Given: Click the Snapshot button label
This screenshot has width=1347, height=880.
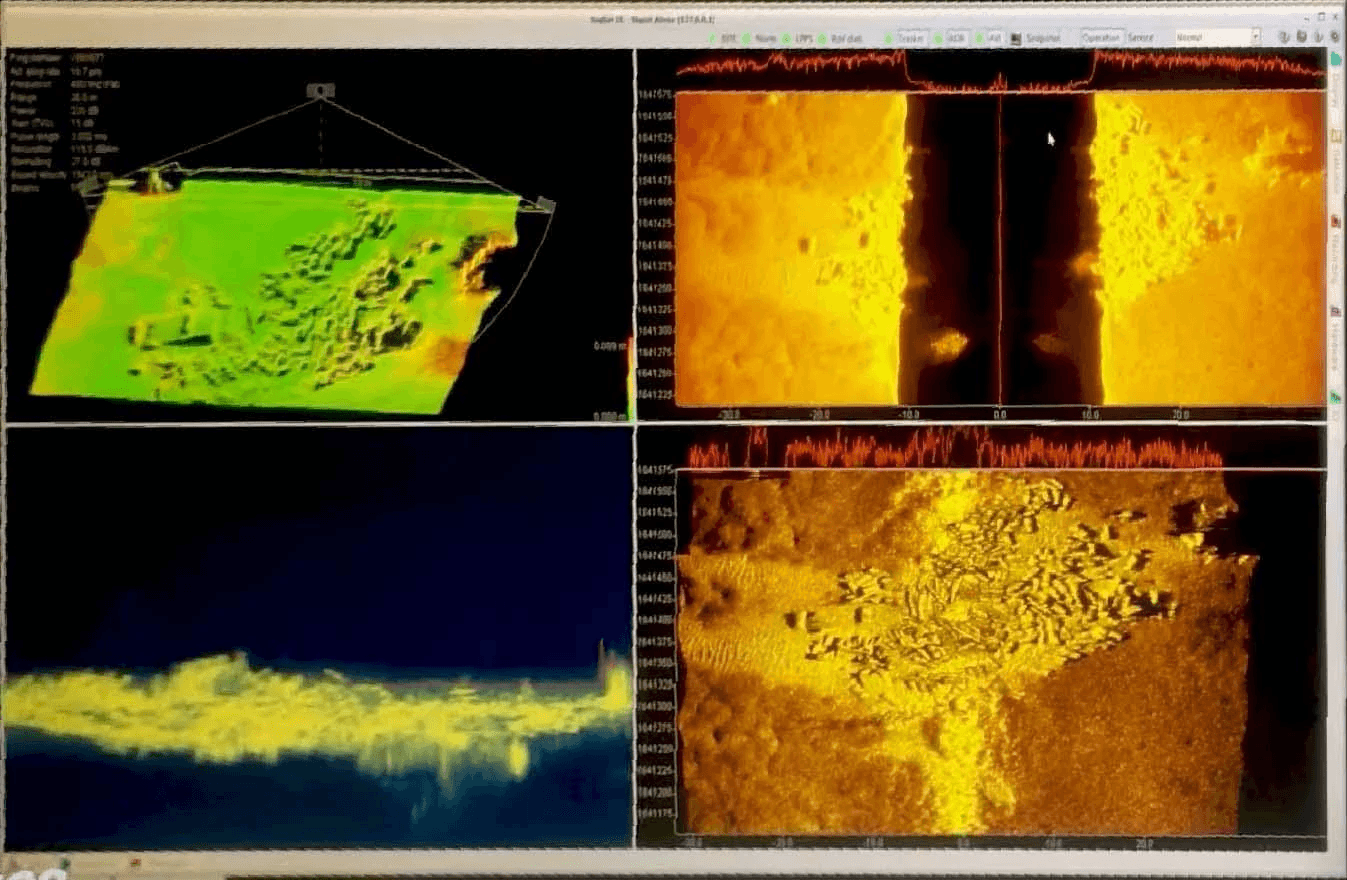Looking at the screenshot, I should (x=1041, y=38).
